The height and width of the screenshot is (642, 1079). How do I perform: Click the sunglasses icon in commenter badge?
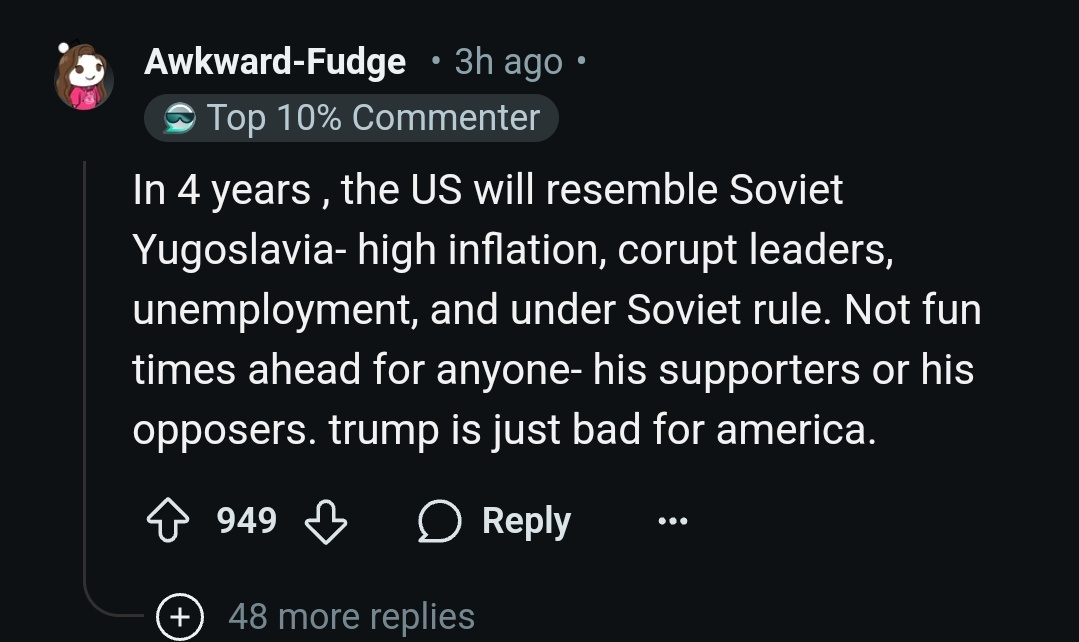click(181, 119)
